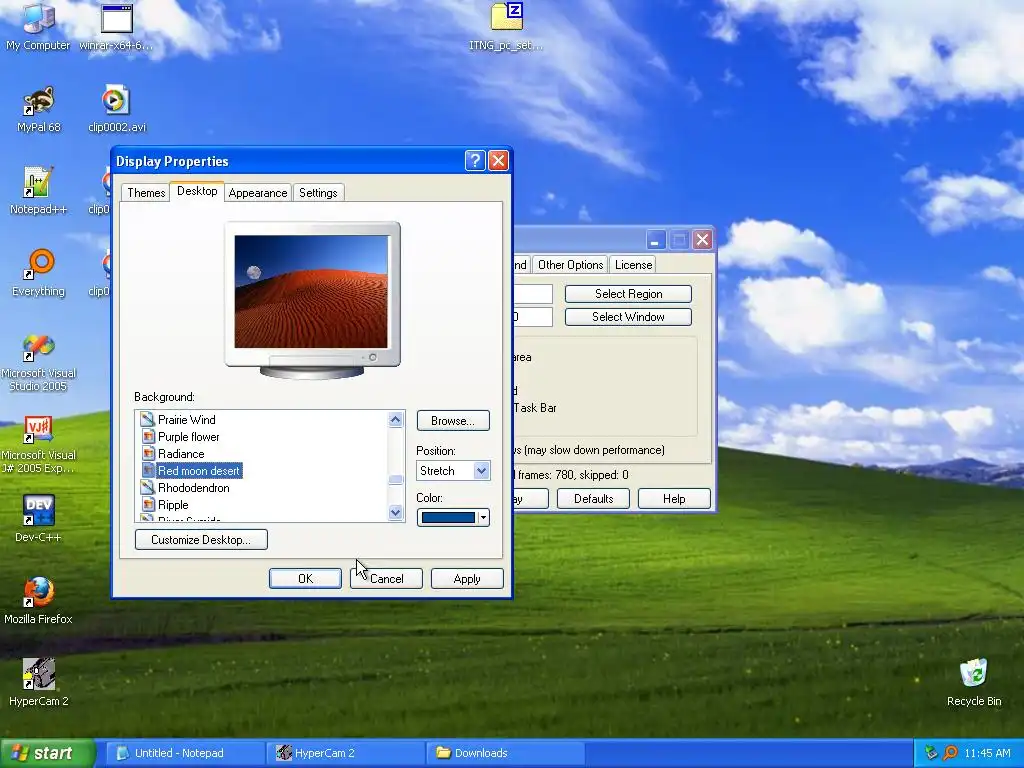
Task: Select Purple flower in background list
Action: [189, 436]
